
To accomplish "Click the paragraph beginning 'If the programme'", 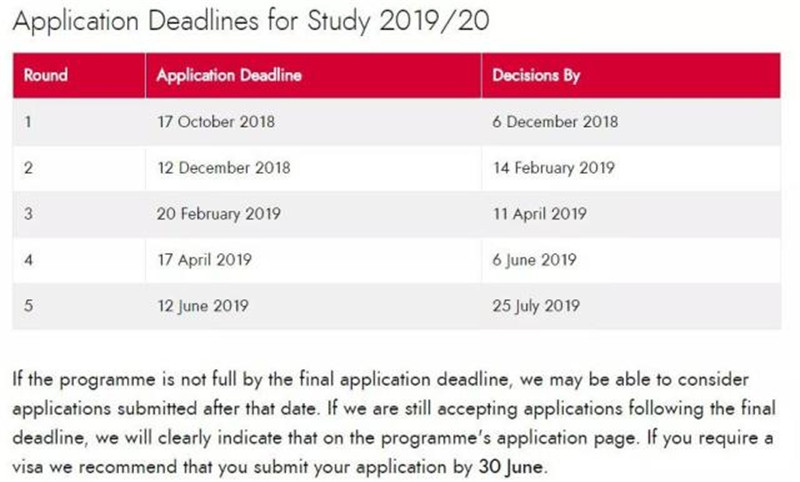I will (394, 423).
